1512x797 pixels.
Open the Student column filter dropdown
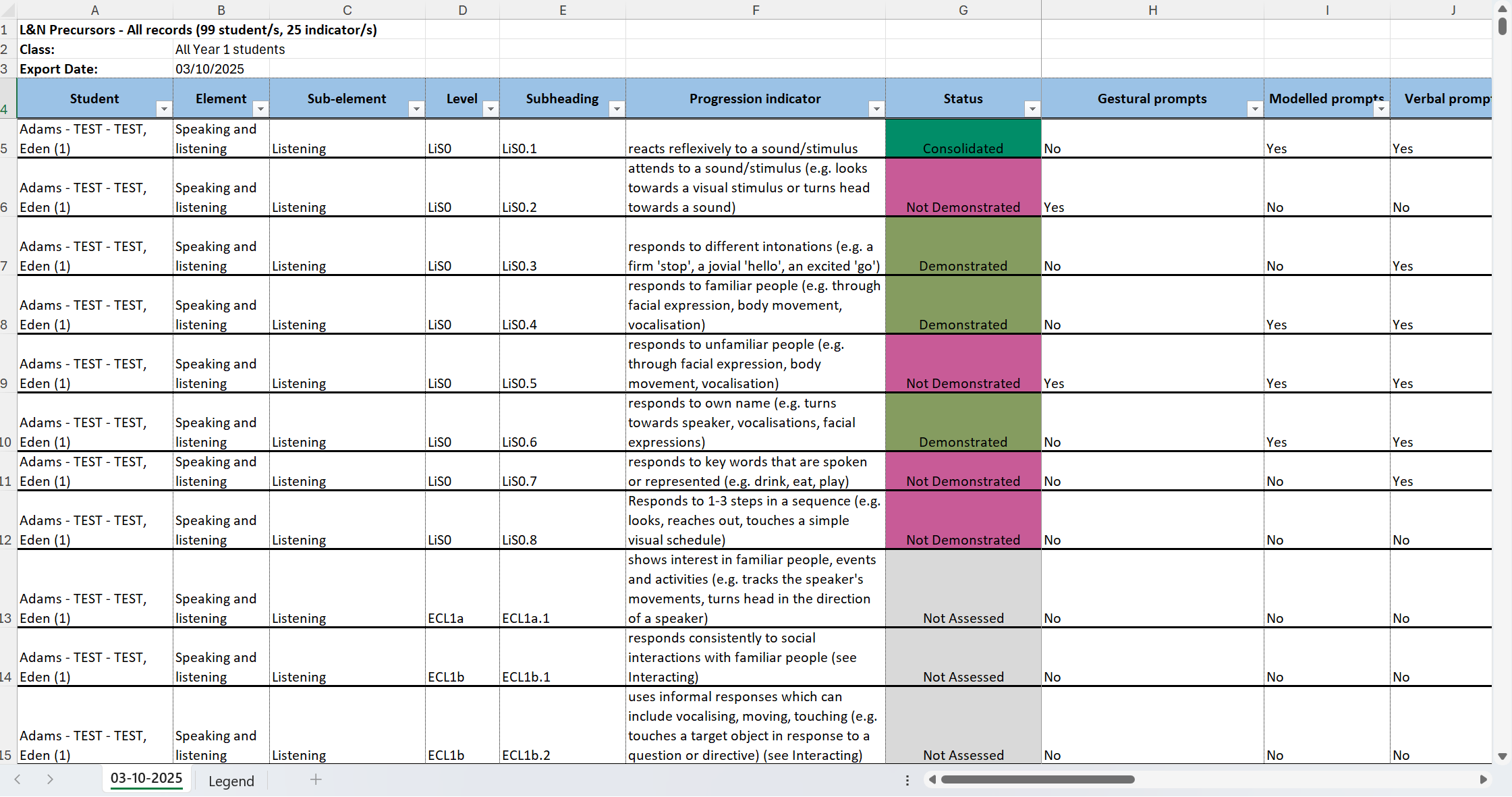coord(163,109)
